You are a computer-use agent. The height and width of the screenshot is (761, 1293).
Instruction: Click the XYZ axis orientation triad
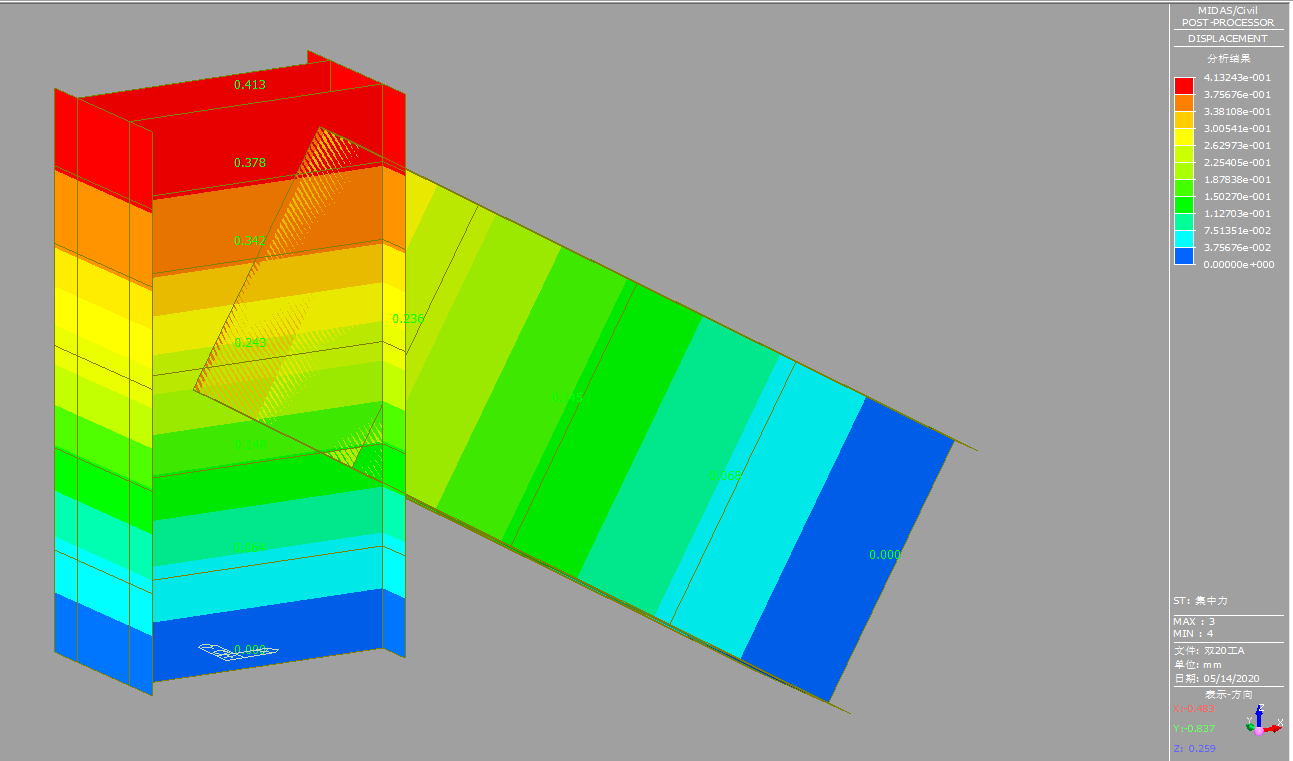click(x=1263, y=721)
